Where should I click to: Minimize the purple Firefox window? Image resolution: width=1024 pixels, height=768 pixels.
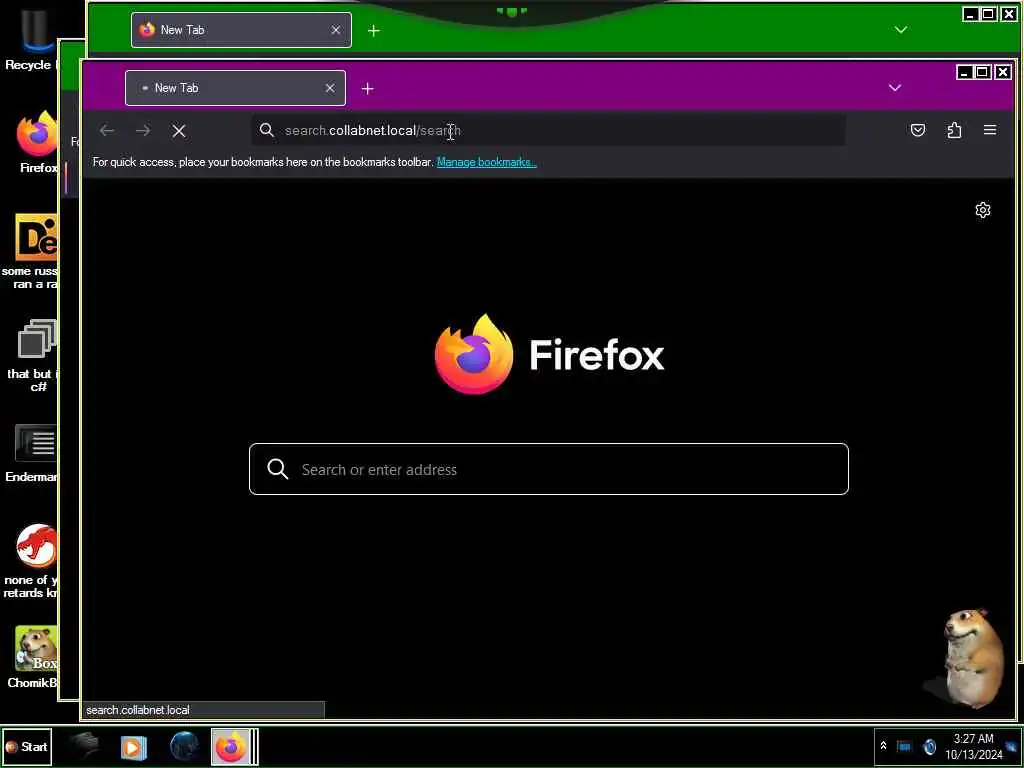point(964,72)
